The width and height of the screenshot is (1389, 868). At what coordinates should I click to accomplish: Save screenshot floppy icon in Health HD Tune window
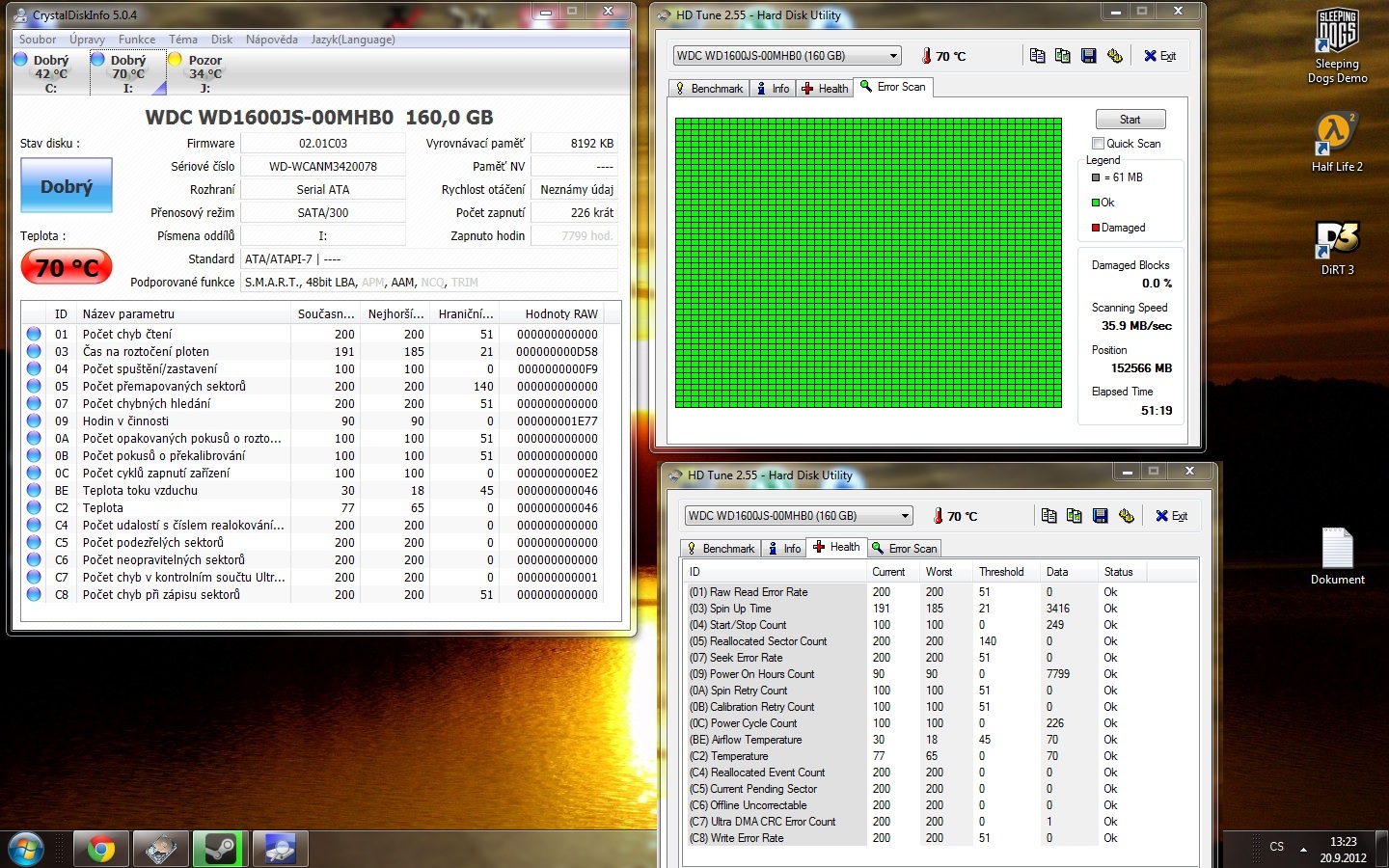pyautogui.click(x=1100, y=516)
